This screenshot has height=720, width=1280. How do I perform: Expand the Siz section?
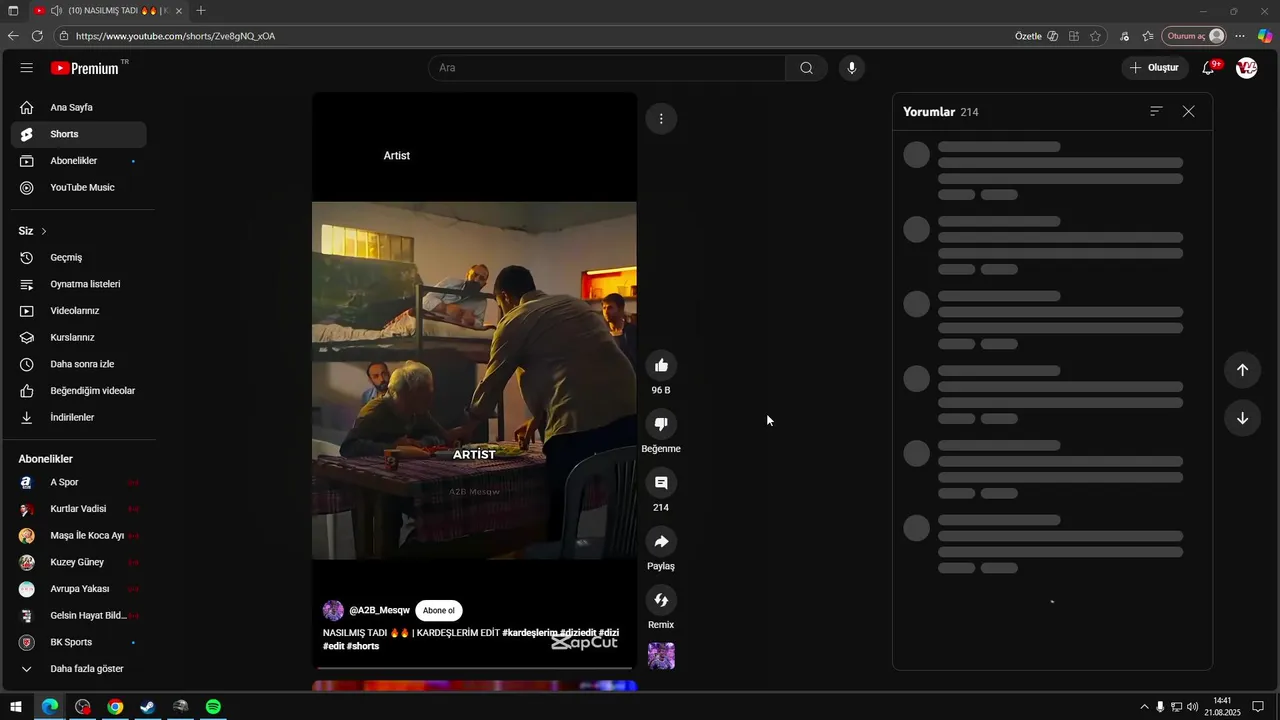[x=33, y=231]
